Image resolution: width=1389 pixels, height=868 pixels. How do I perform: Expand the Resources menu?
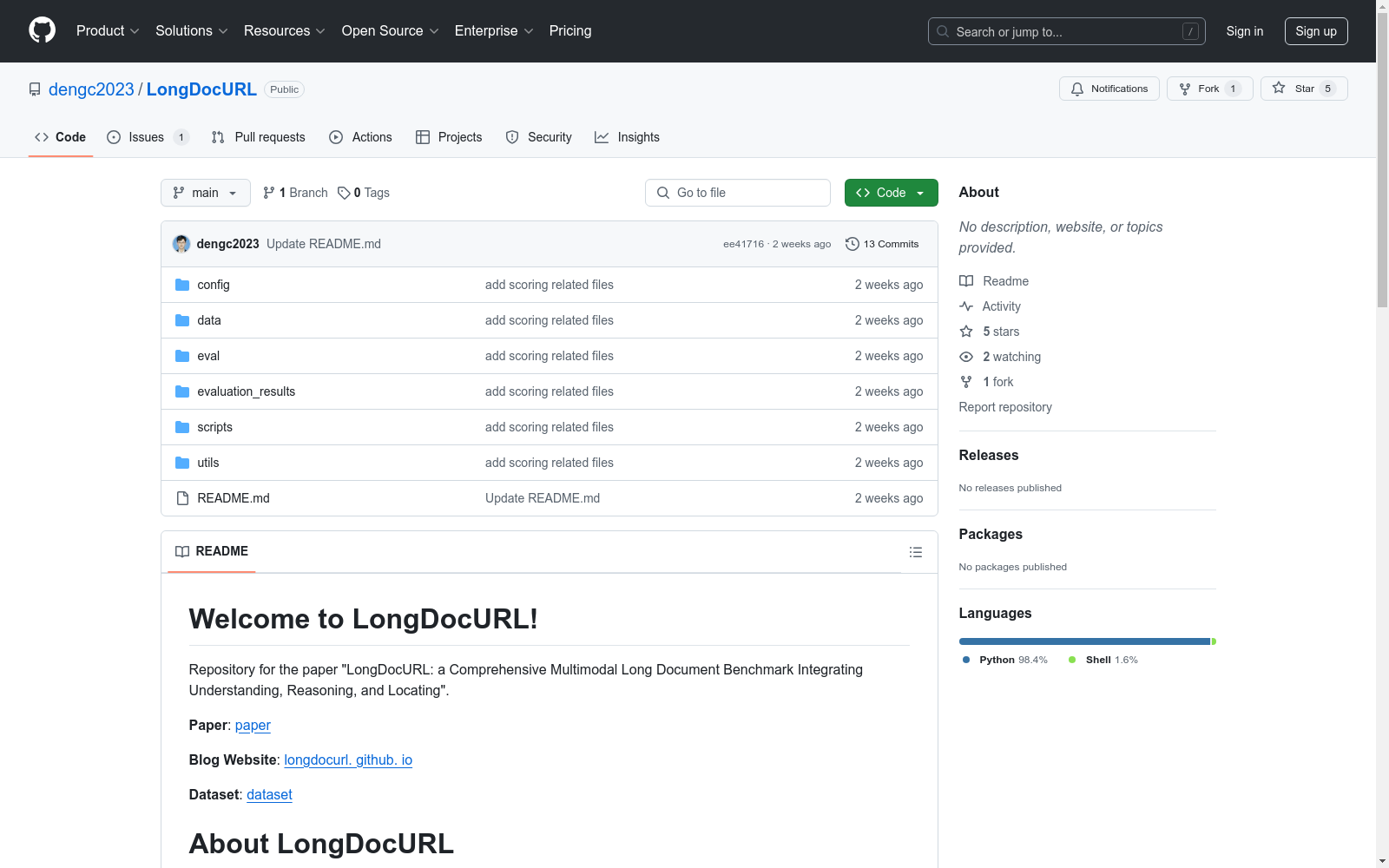(x=285, y=30)
